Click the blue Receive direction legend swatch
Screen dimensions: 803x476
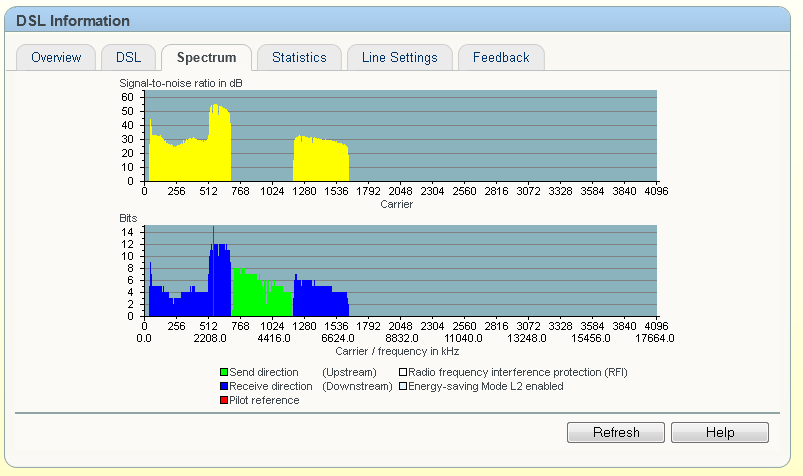[224, 386]
